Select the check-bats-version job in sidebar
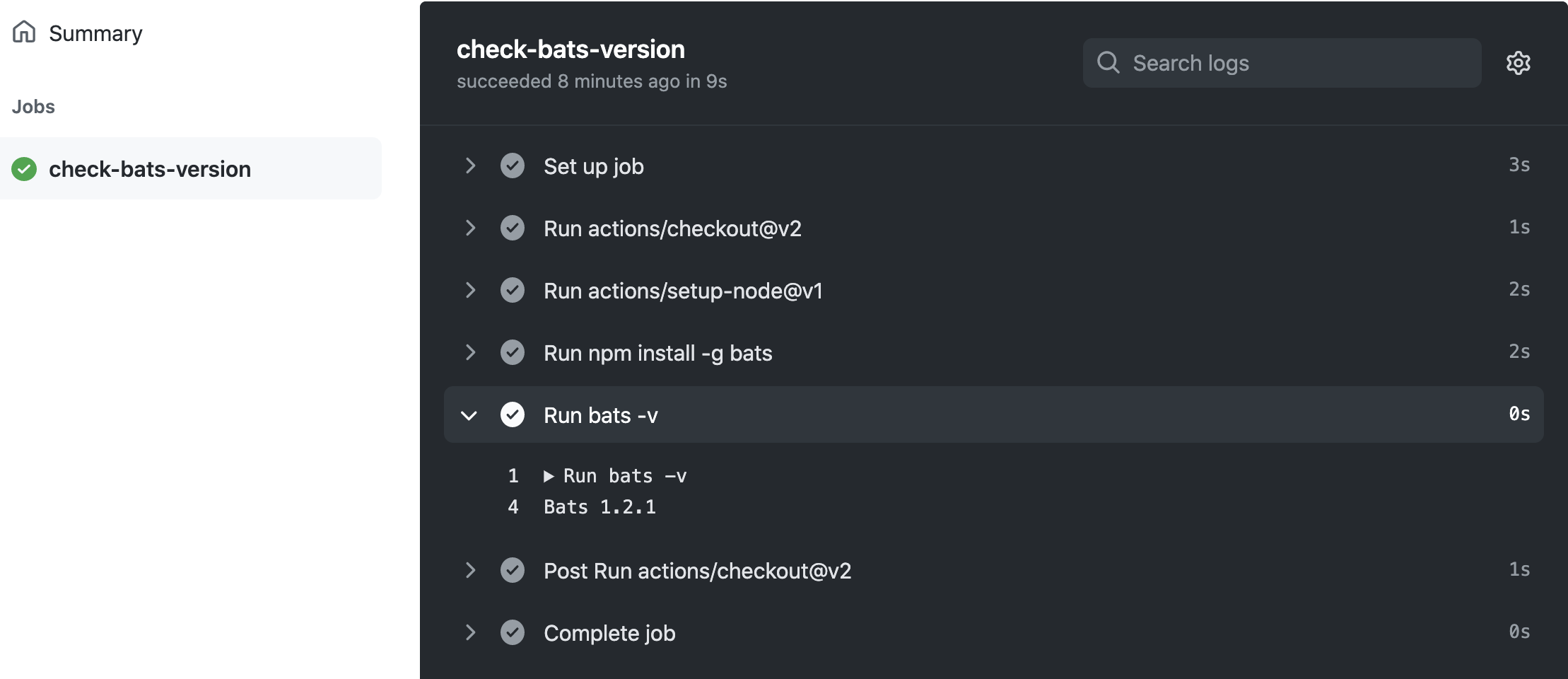Screen dimensions: 1568x679 click(149, 168)
